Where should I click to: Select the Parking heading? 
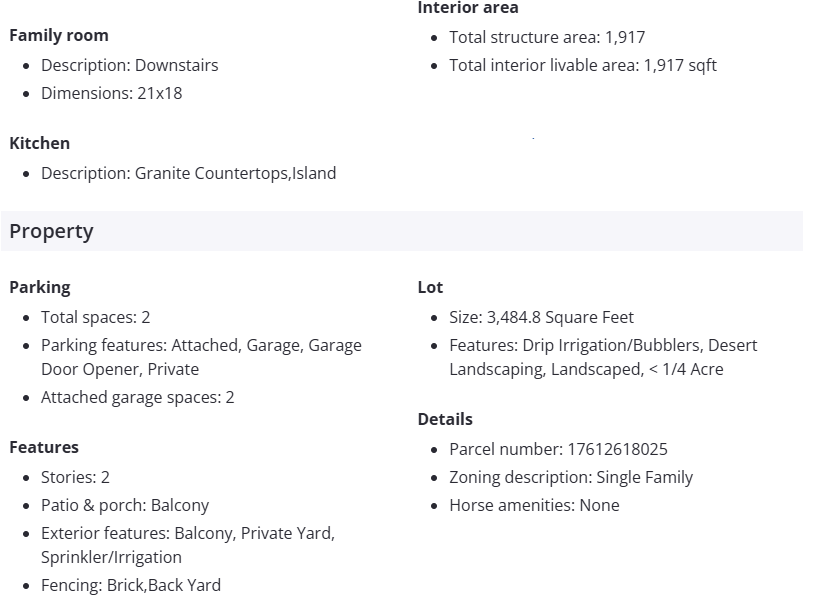40,287
